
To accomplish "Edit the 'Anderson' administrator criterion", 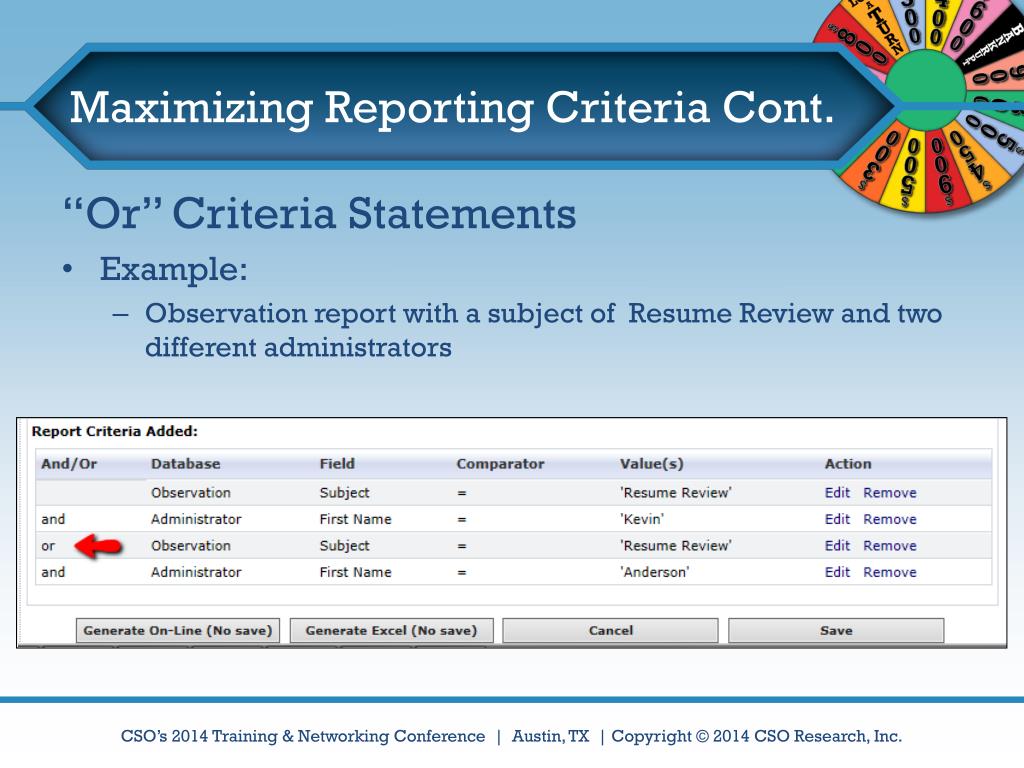I will pos(837,572).
